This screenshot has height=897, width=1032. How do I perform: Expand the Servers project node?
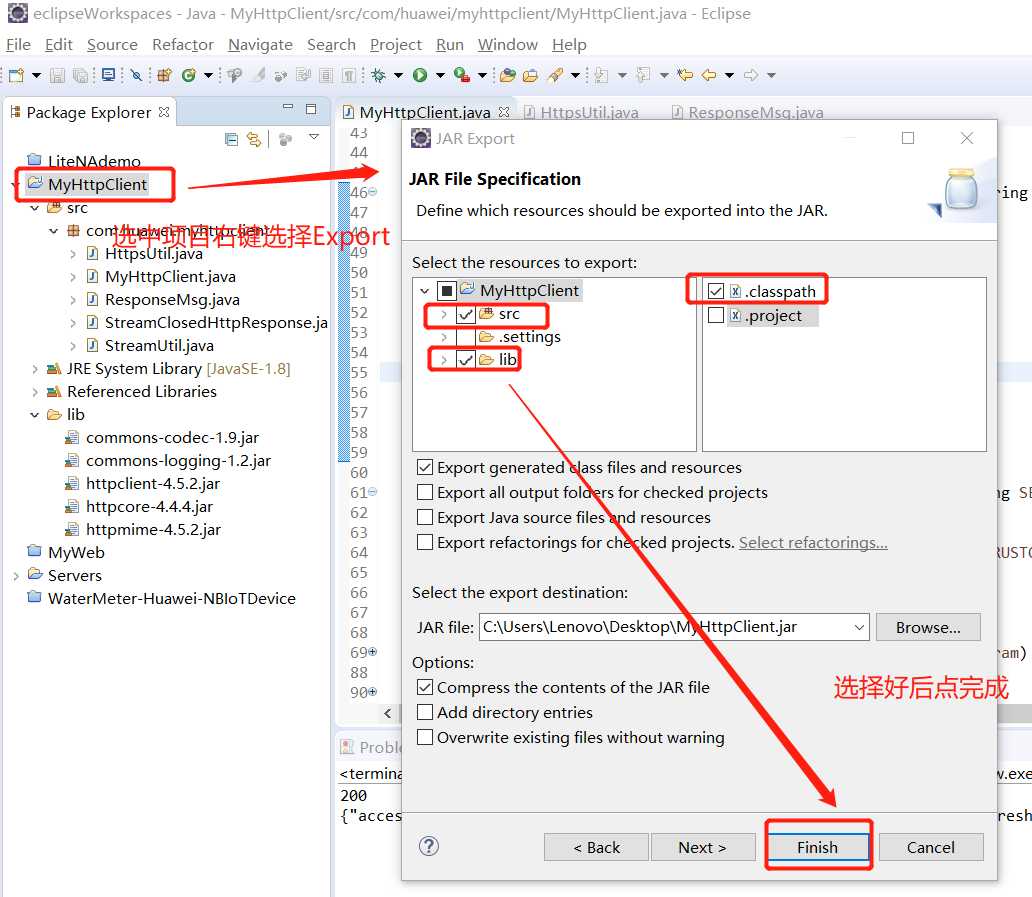point(16,576)
